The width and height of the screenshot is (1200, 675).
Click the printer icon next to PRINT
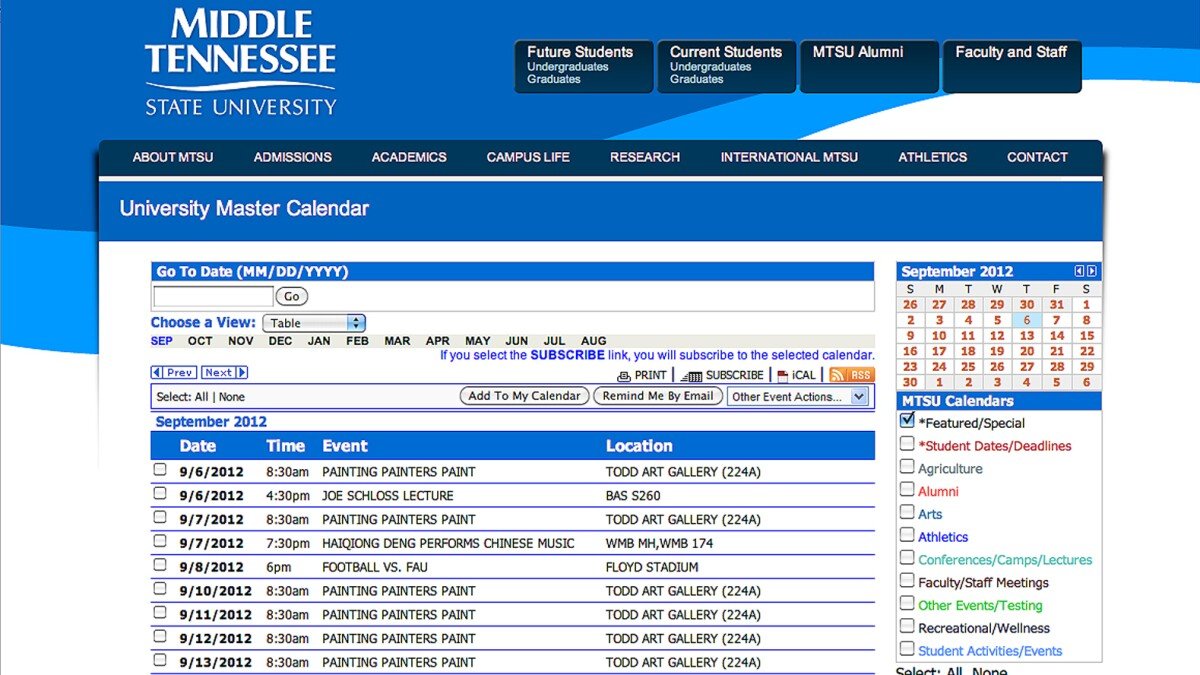(624, 376)
